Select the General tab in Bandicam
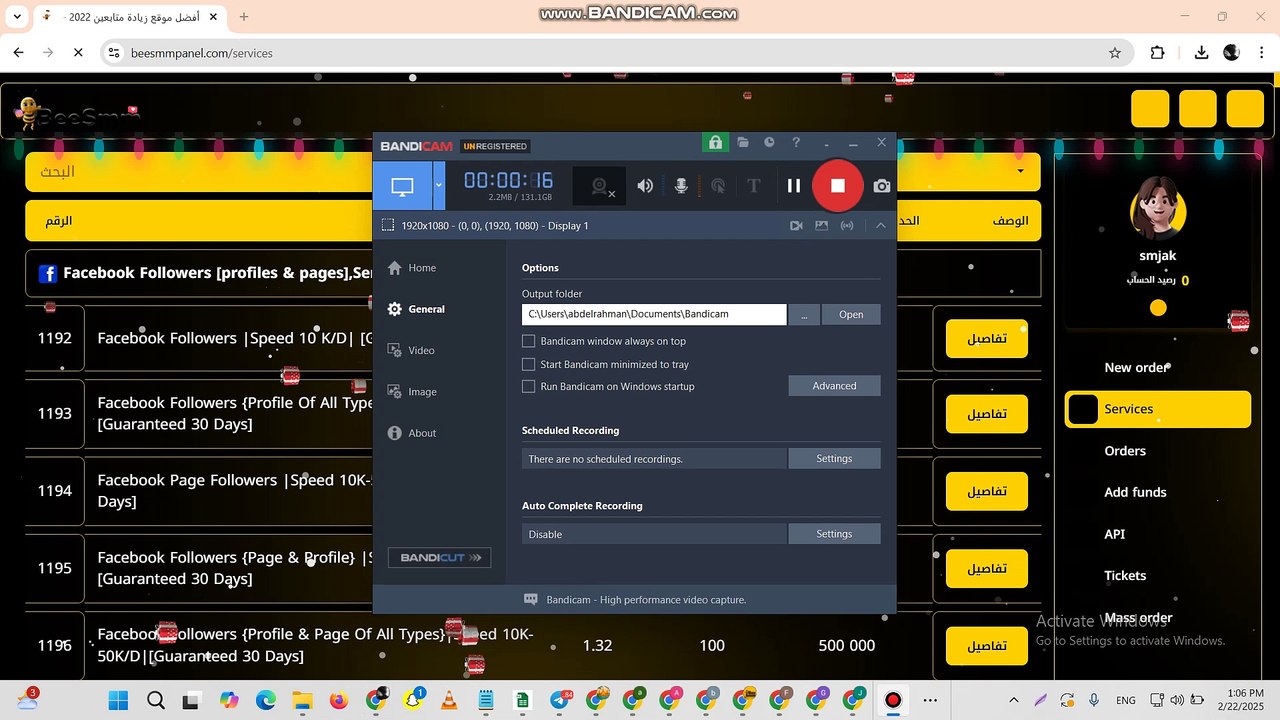 click(416, 309)
